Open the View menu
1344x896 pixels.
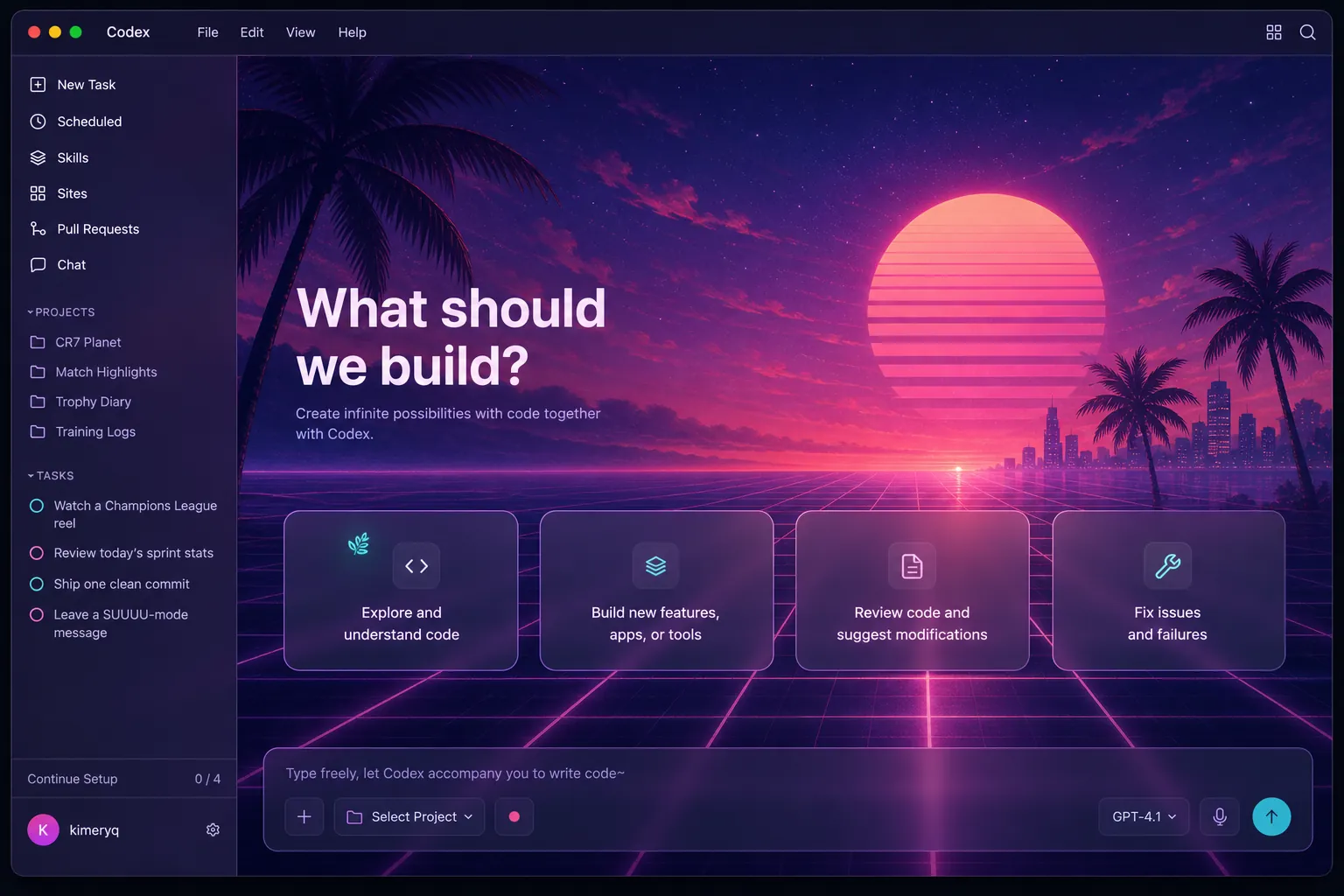300,32
